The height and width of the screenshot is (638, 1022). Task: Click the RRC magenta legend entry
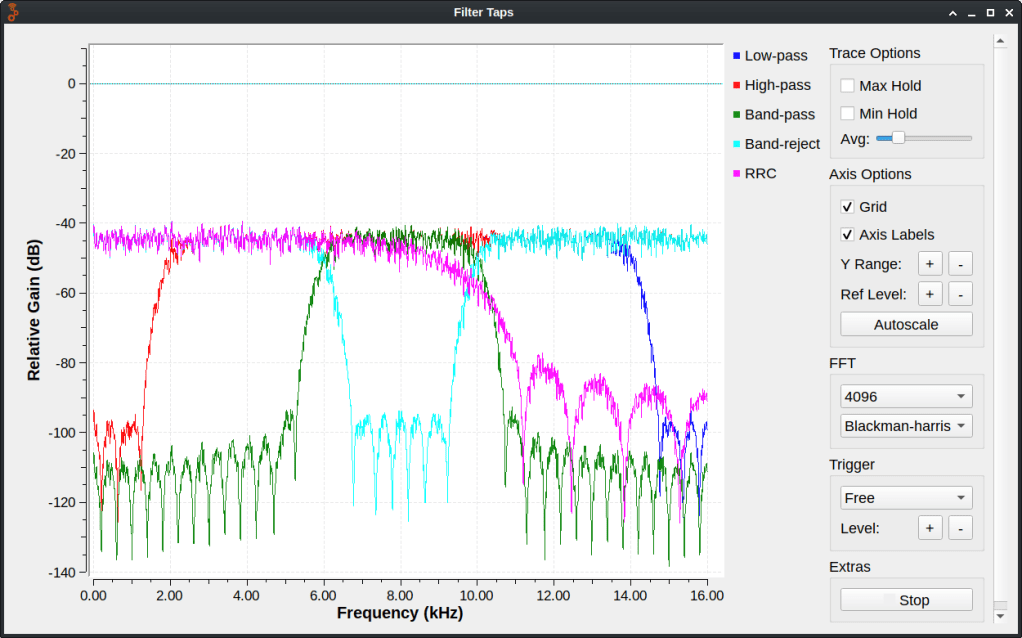pos(760,174)
